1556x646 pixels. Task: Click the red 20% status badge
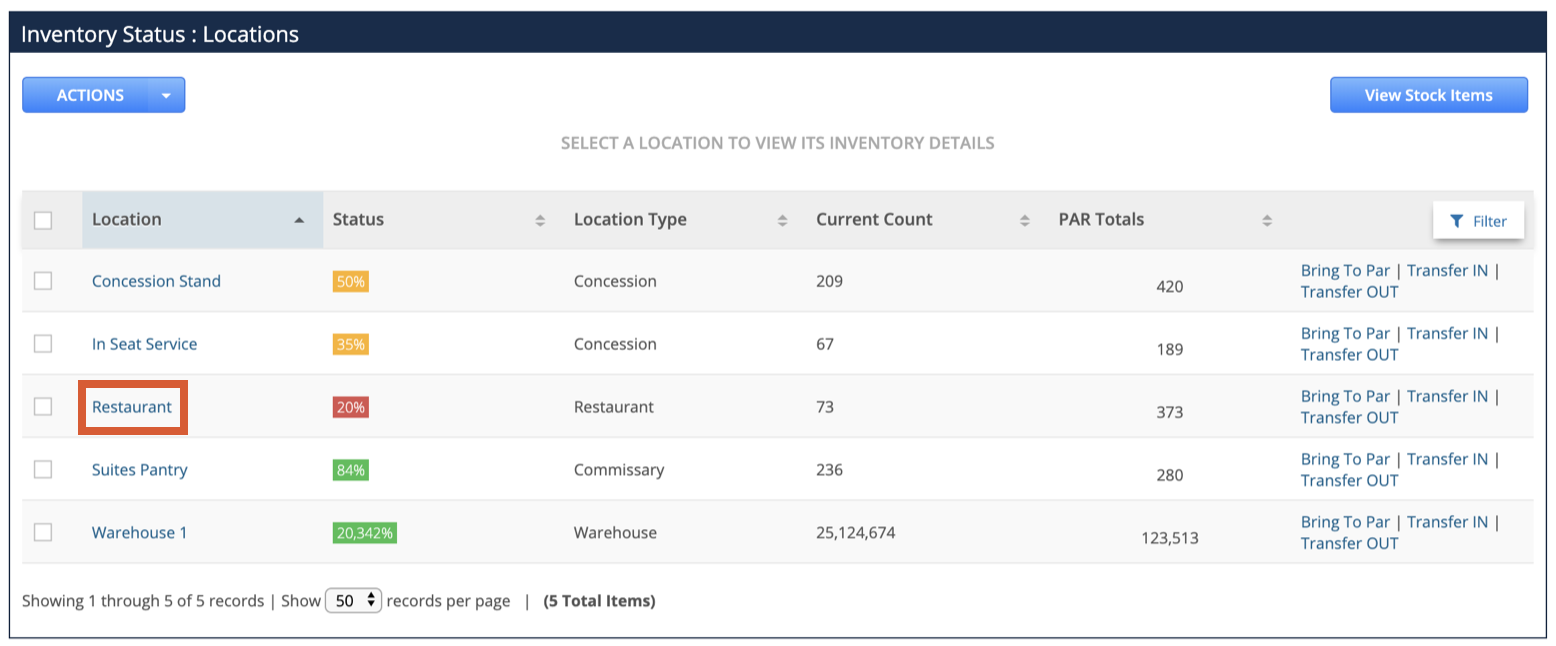[x=350, y=406]
